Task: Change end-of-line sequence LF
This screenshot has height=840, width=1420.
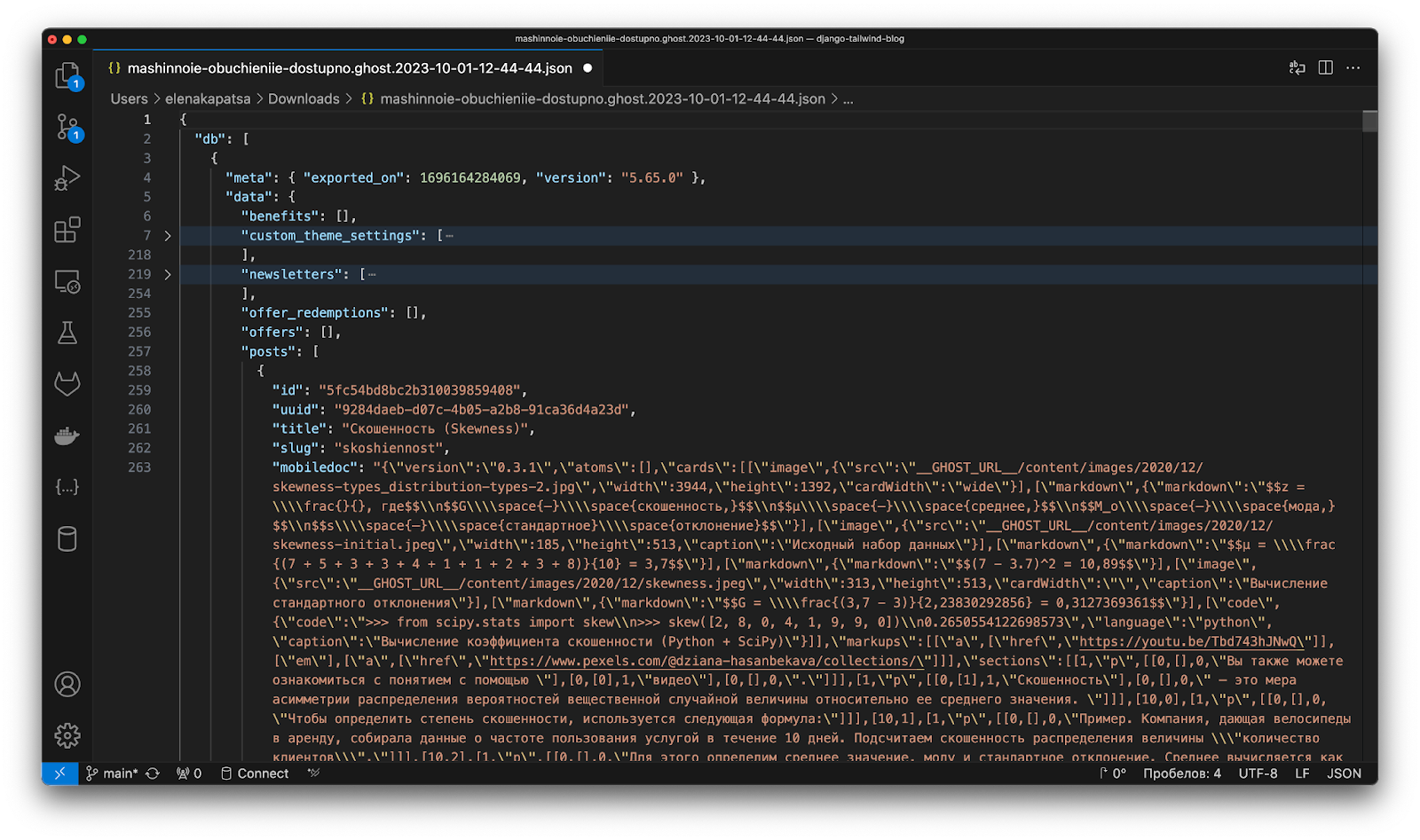Action: pos(1302,773)
